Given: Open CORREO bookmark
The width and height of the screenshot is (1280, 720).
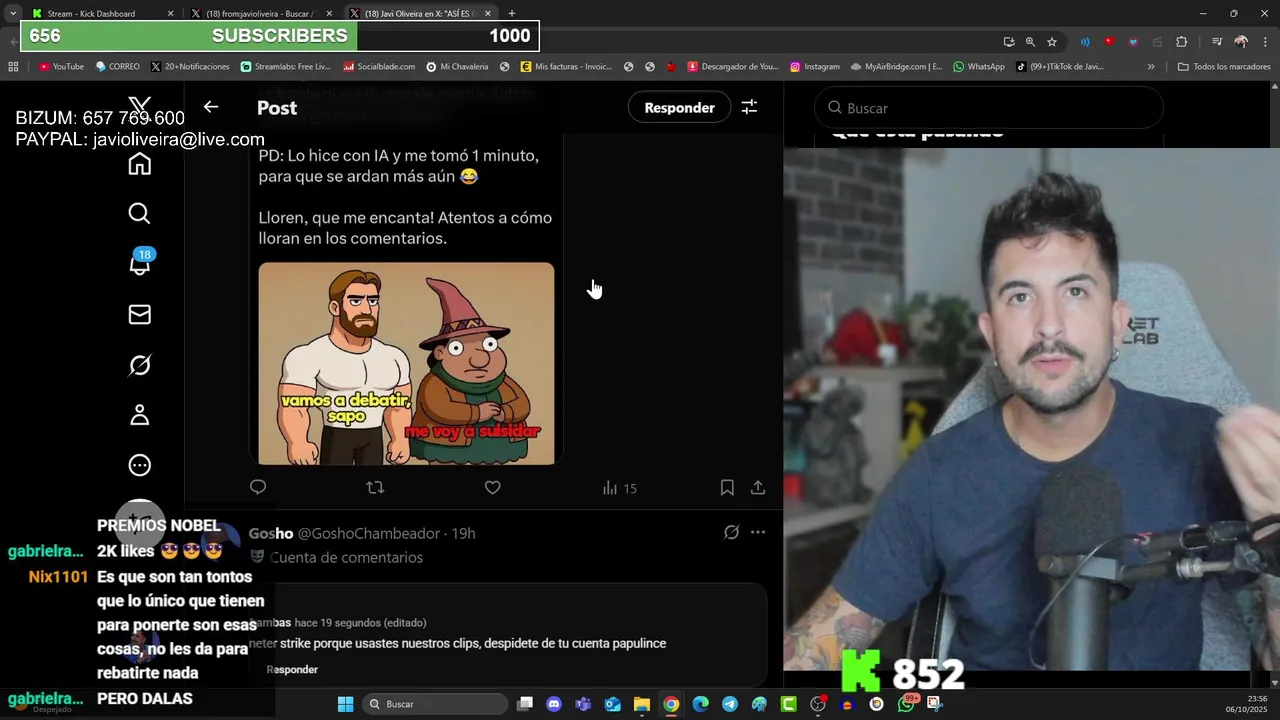Looking at the screenshot, I should [x=118, y=67].
